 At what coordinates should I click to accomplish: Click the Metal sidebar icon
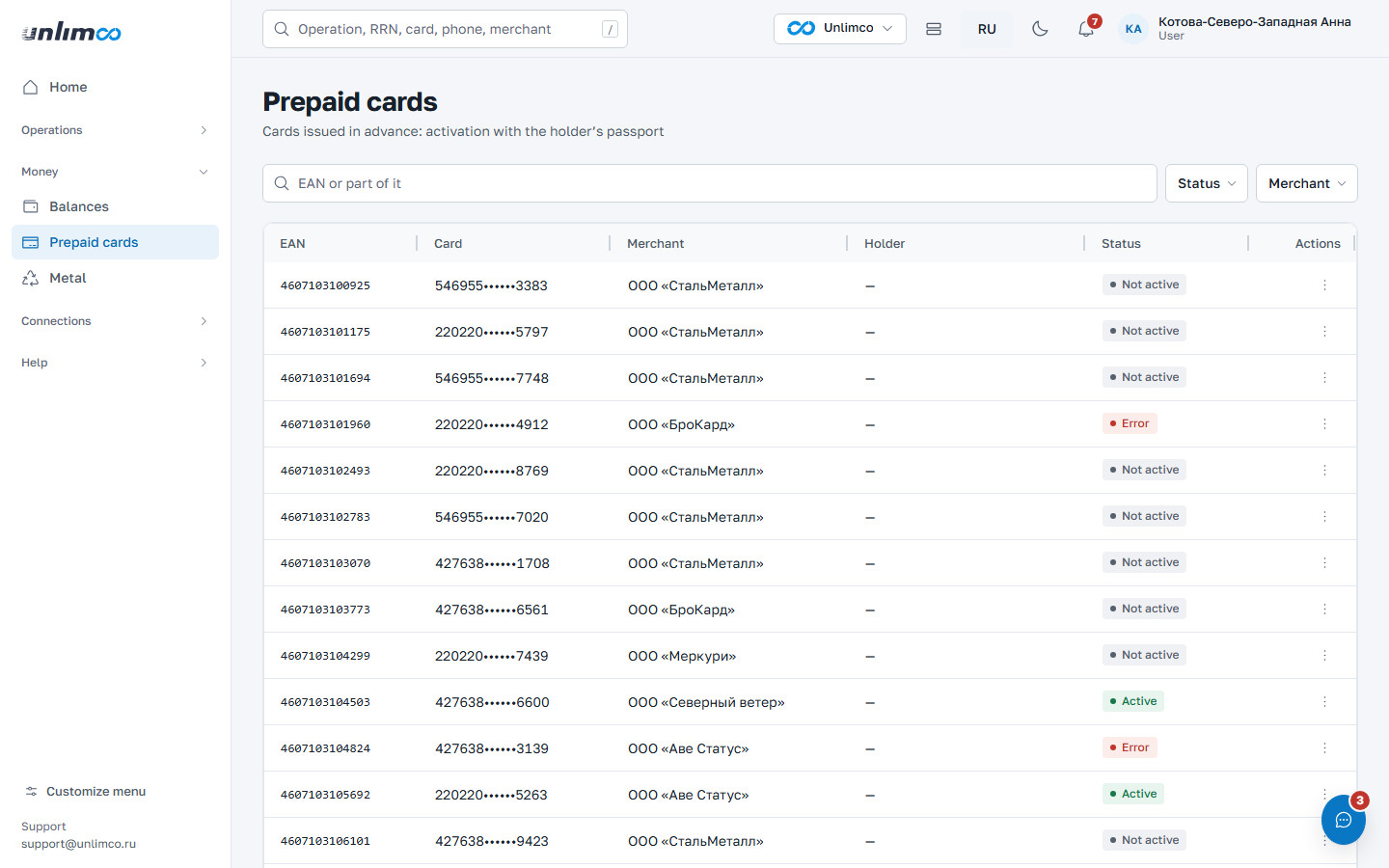[x=31, y=278]
